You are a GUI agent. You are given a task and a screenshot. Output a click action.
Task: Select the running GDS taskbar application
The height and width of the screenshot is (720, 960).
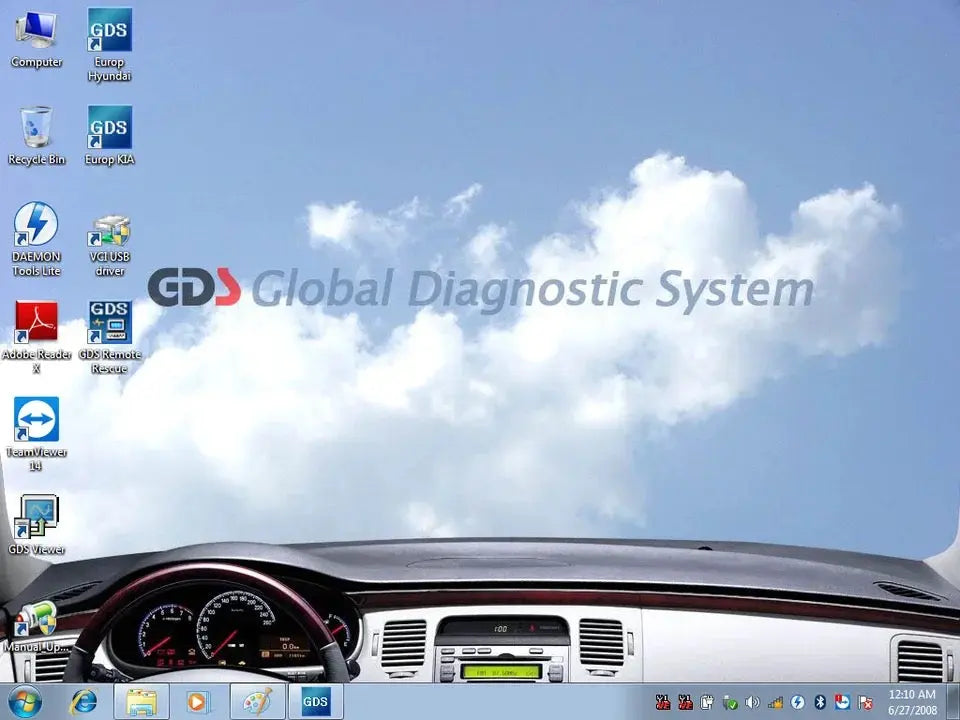[315, 702]
